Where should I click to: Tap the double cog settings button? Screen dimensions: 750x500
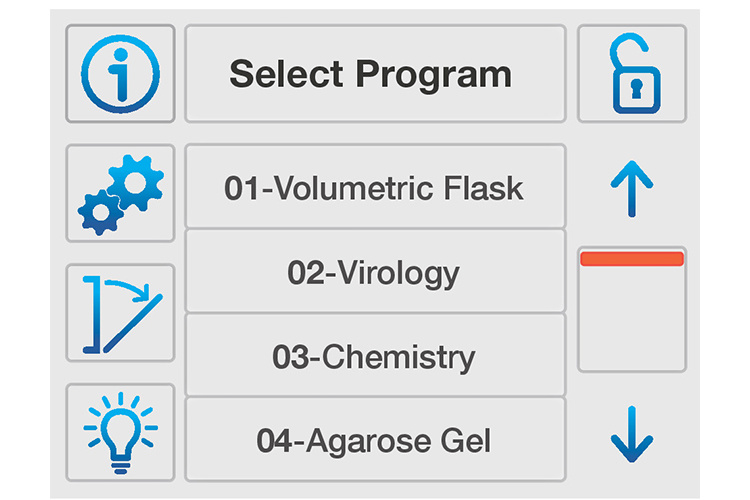120,193
